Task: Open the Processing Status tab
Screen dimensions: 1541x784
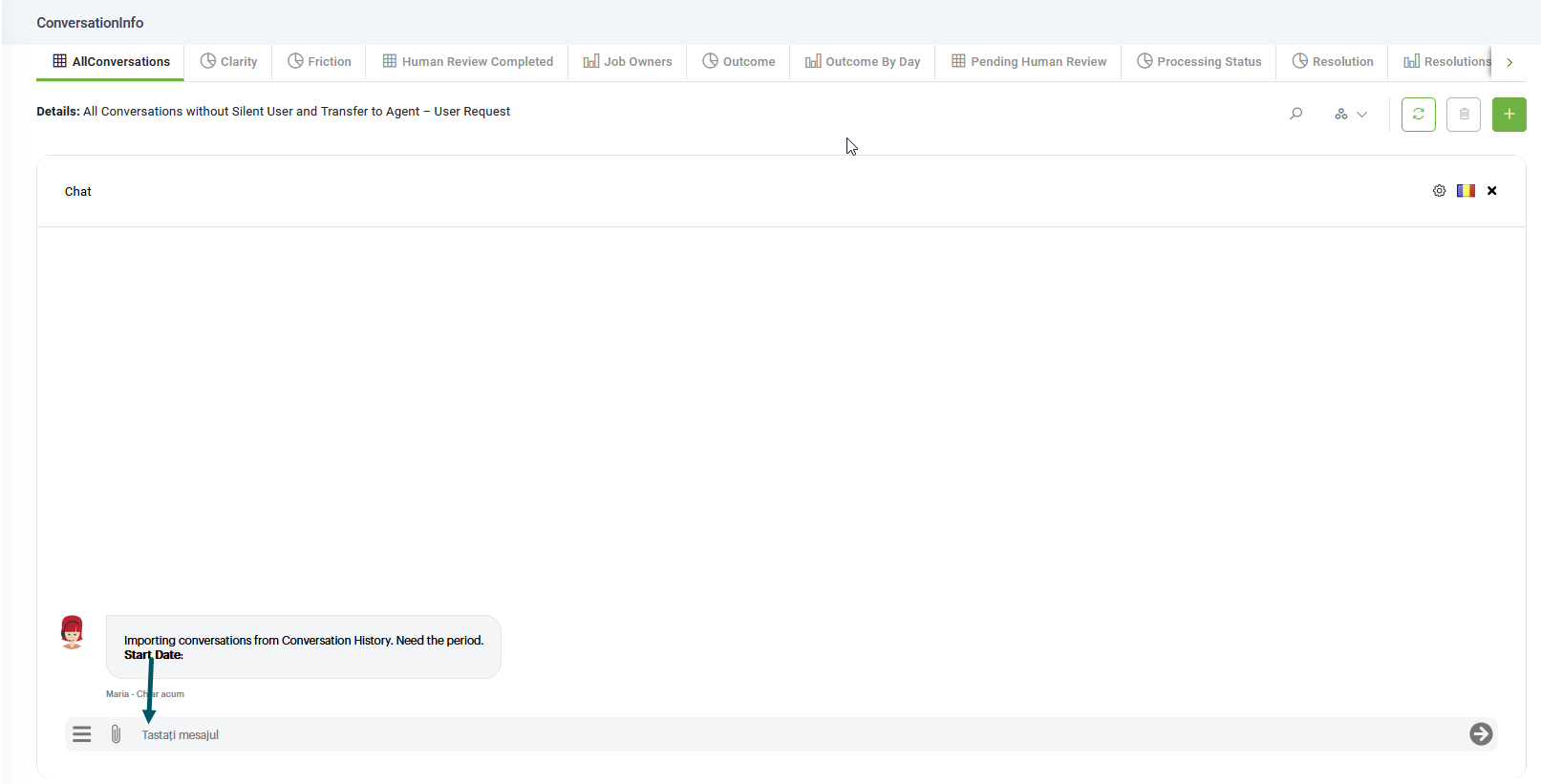Action: 1199,62
